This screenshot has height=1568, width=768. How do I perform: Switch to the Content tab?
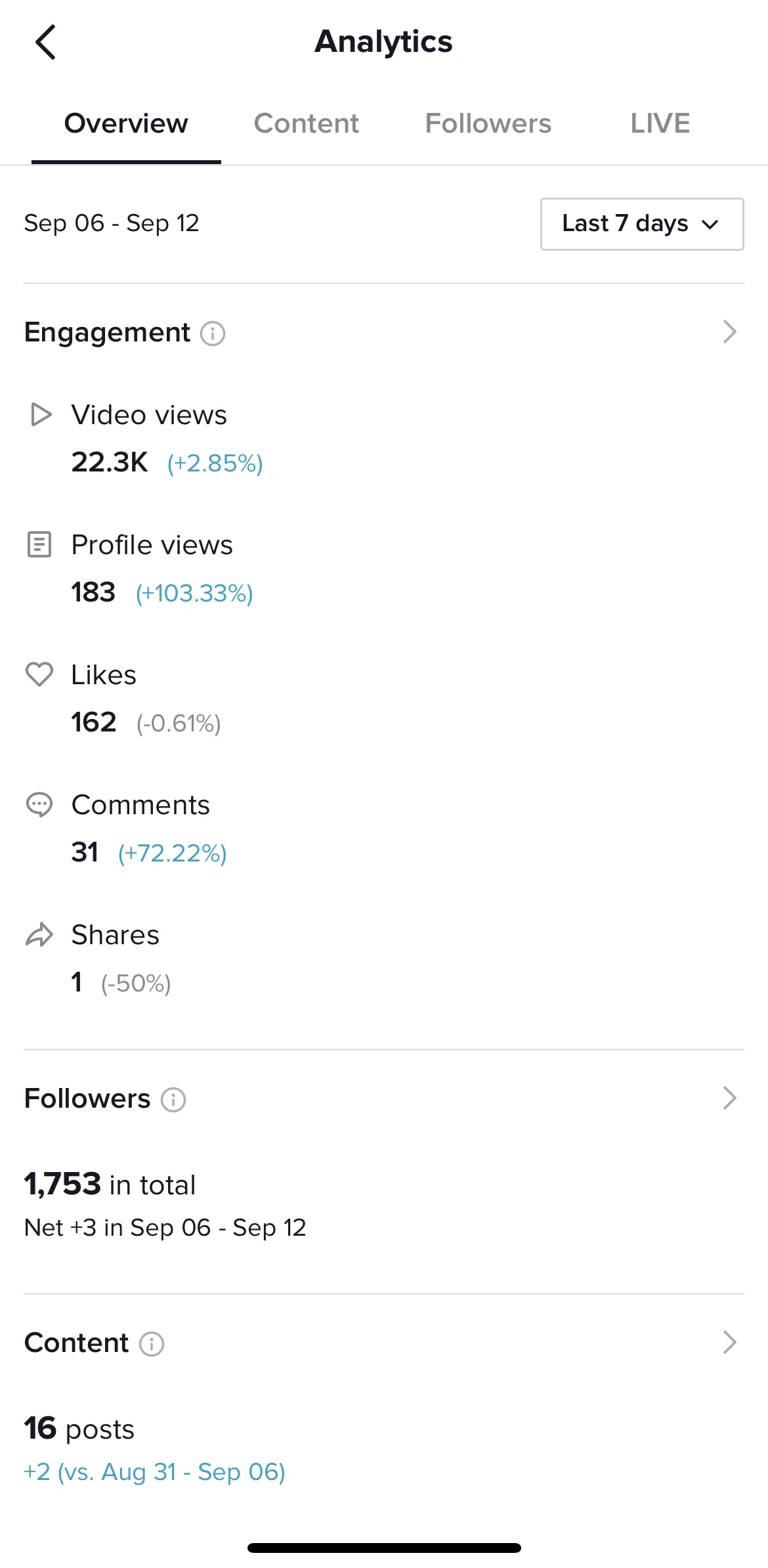(306, 123)
